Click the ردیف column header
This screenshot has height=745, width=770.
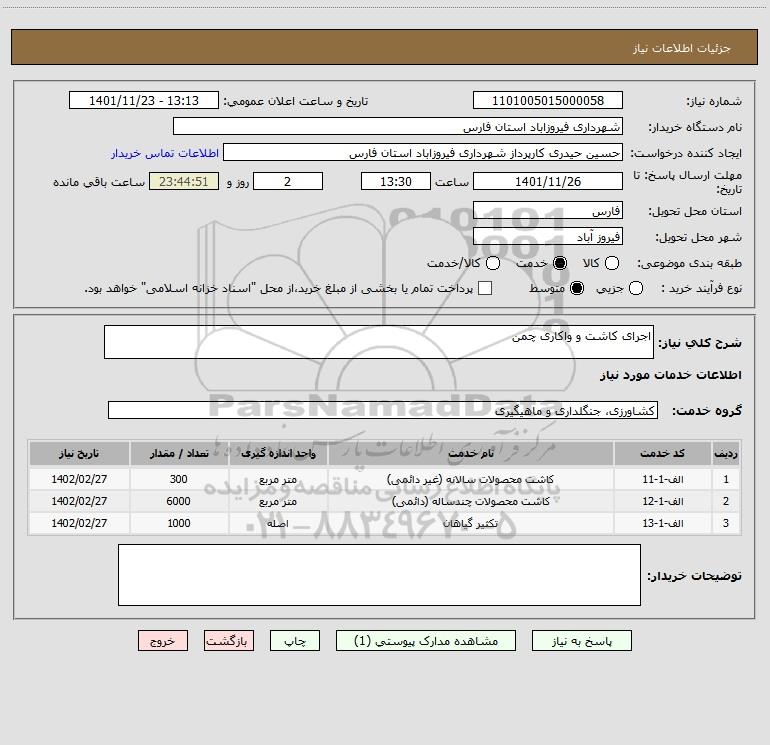coord(725,453)
